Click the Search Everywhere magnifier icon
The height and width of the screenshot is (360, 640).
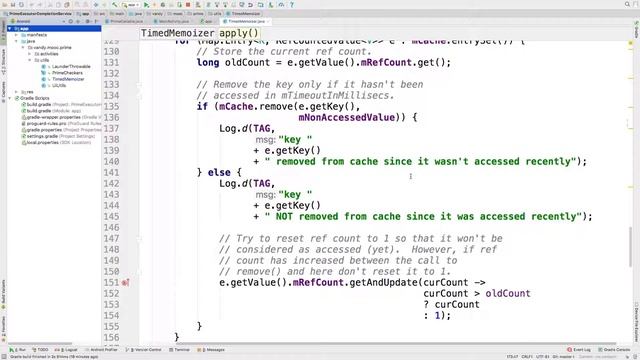627,4
